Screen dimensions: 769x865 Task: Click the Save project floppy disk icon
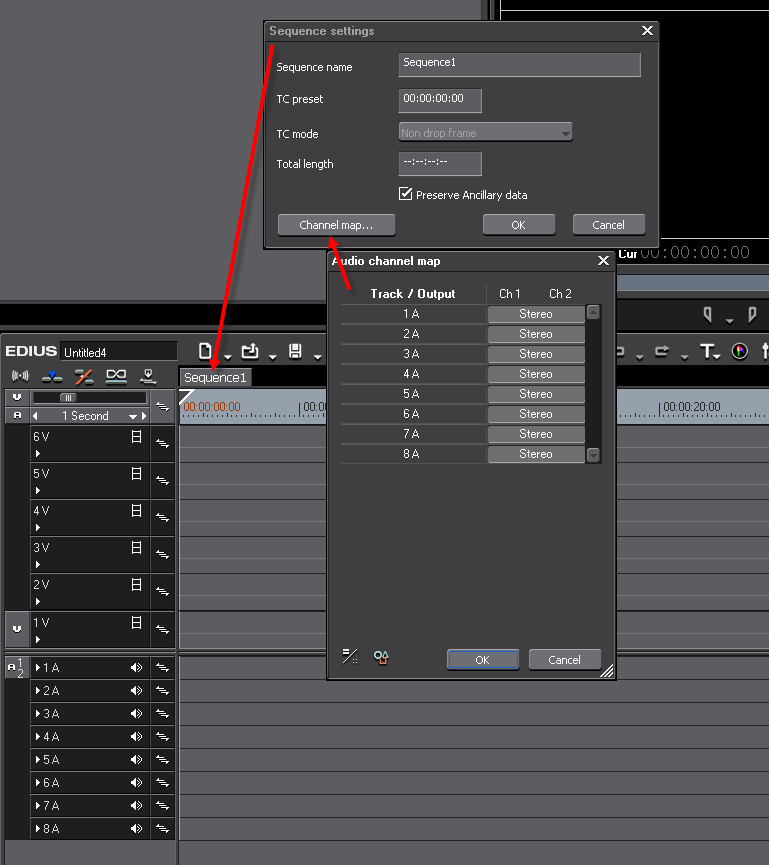[295, 351]
